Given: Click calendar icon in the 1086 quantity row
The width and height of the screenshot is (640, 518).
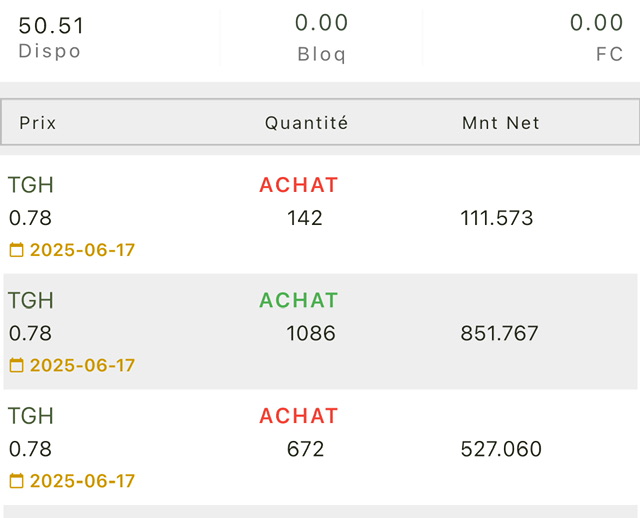Looking at the screenshot, I should click(16, 365).
